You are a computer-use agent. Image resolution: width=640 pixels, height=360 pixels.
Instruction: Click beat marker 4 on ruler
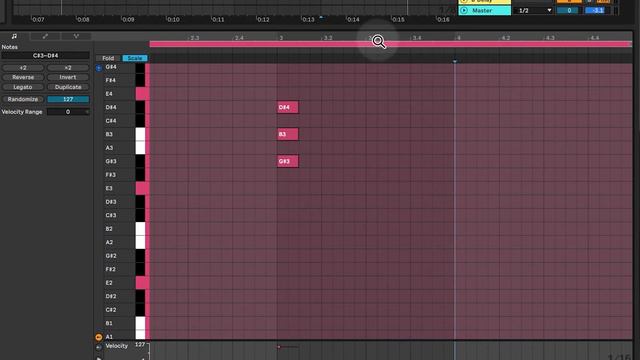tap(458, 38)
